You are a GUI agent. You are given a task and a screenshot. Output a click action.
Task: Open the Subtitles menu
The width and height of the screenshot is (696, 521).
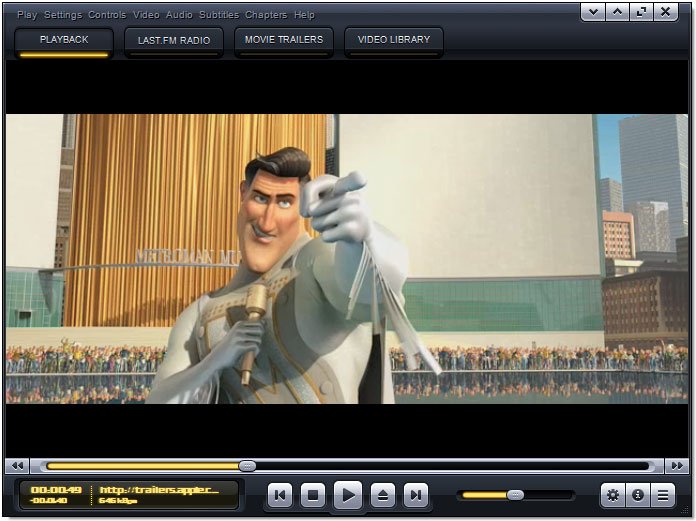219,15
